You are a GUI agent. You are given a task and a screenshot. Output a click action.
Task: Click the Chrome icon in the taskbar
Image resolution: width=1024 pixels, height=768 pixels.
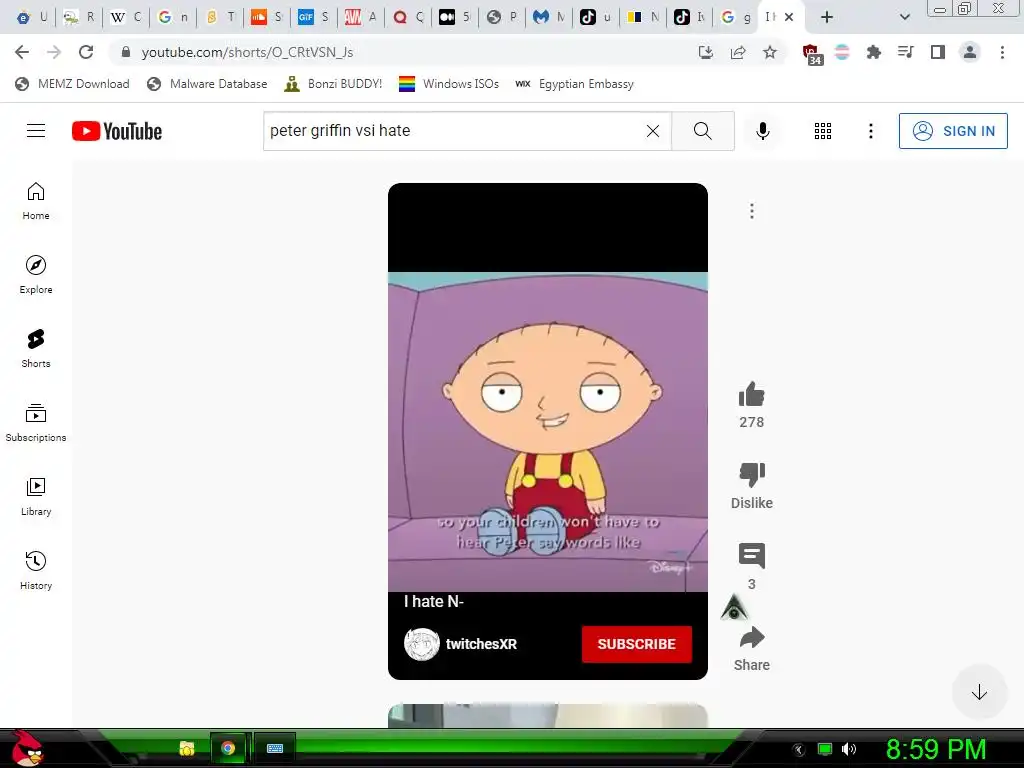tap(228, 748)
